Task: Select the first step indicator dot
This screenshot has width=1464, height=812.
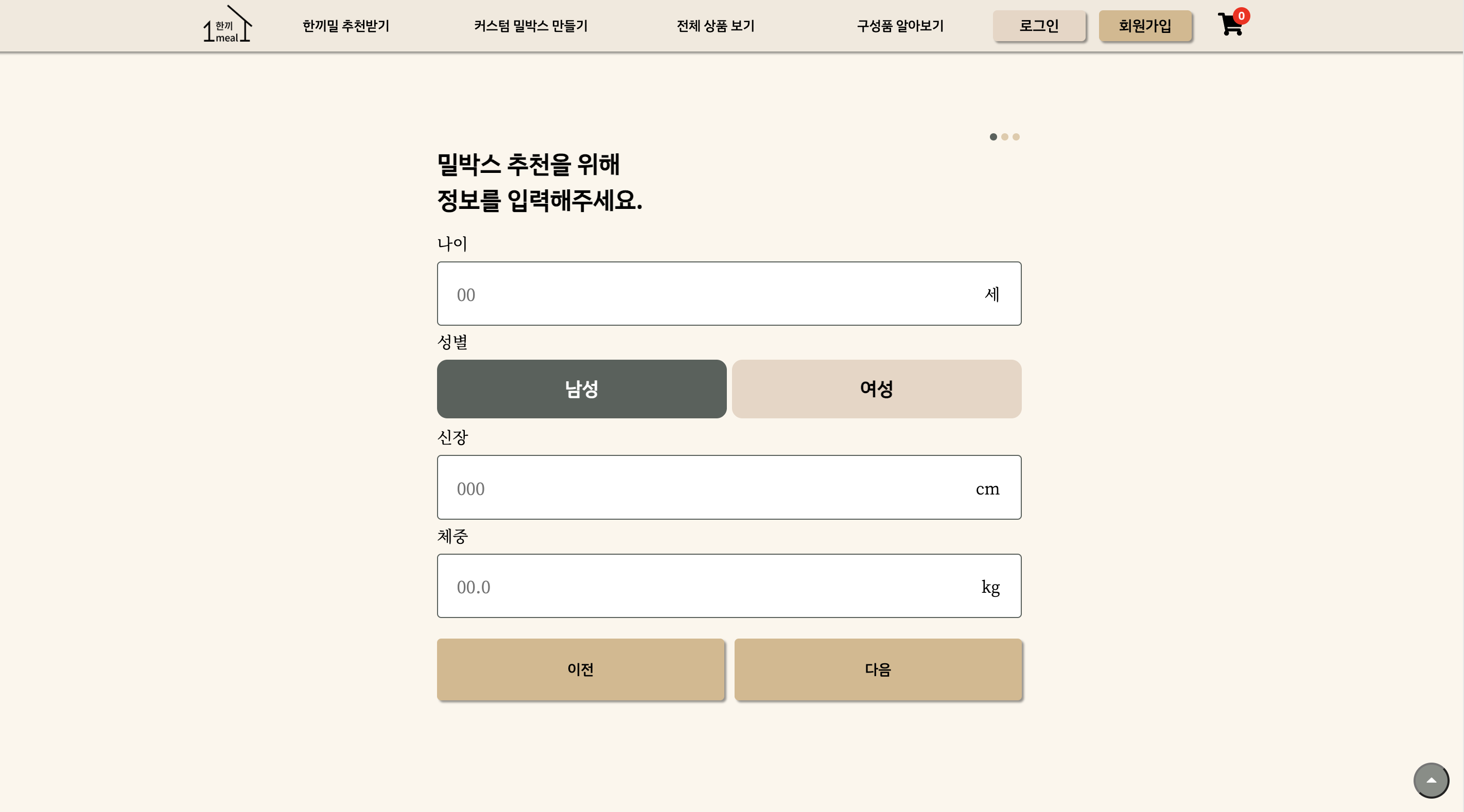Action: click(x=994, y=137)
